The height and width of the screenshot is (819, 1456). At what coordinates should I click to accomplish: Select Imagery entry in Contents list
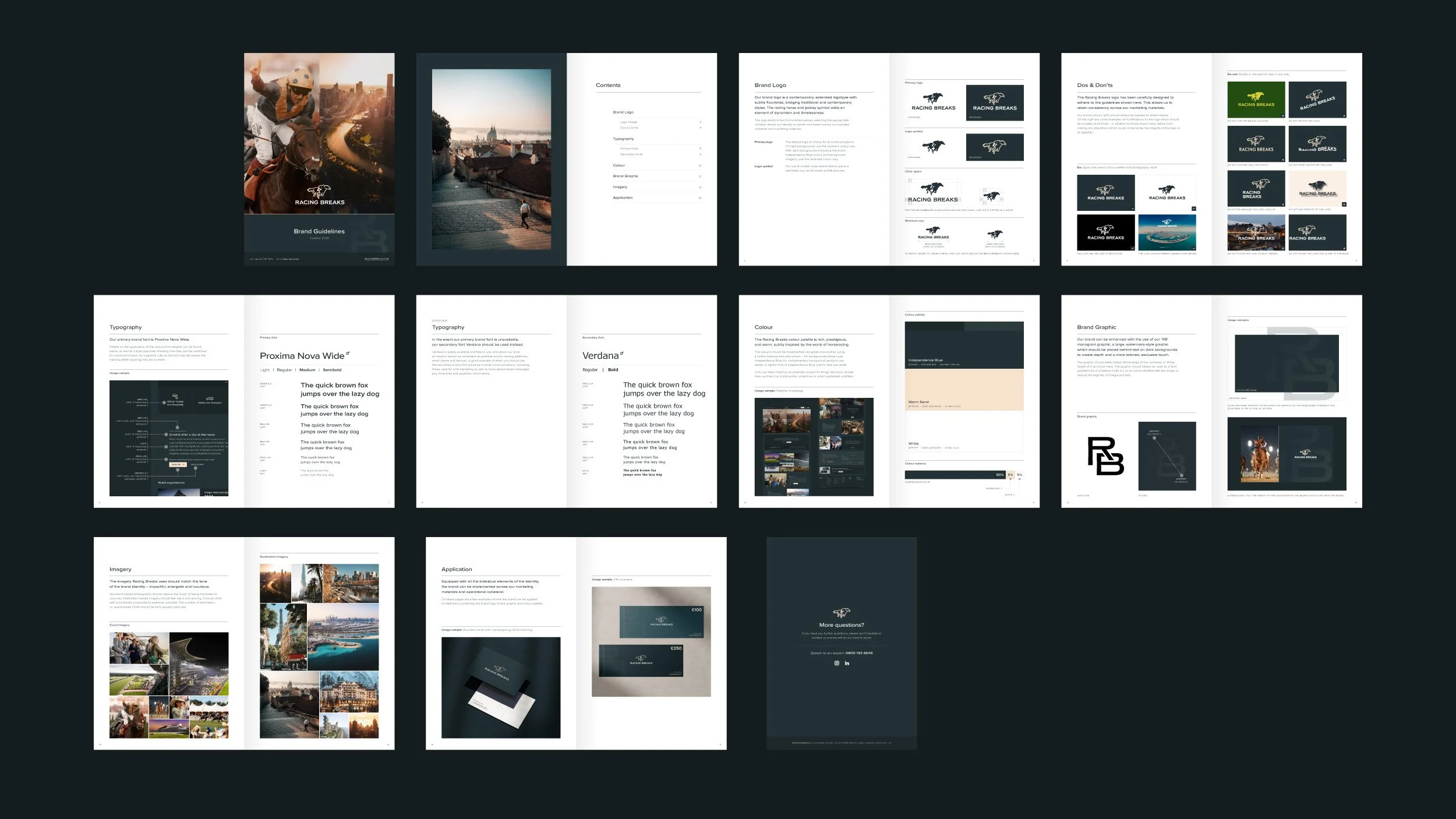click(x=620, y=187)
